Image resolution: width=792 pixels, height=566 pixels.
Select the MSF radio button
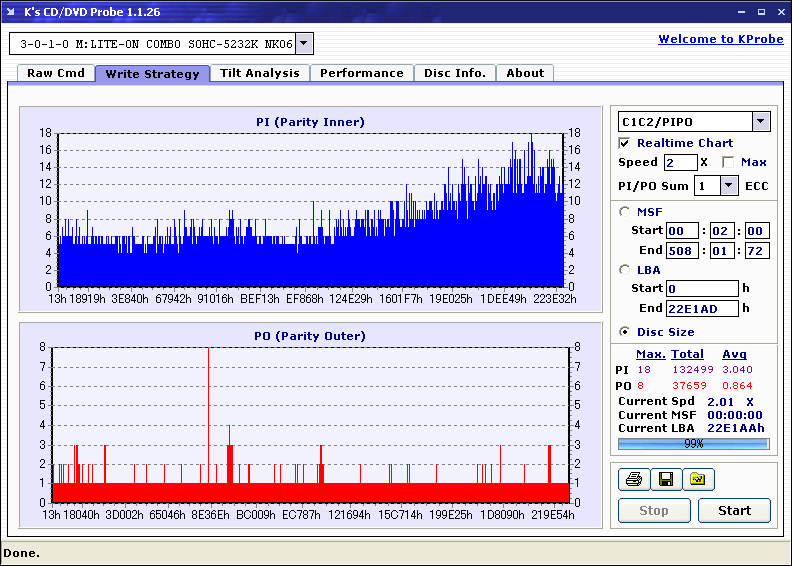626,212
